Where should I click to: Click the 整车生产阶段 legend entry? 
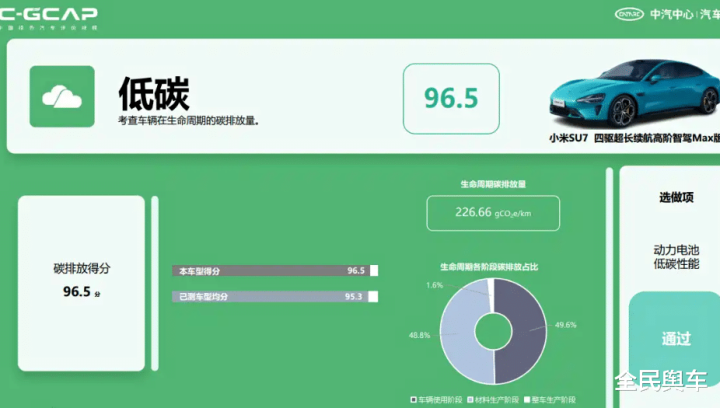coord(550,400)
